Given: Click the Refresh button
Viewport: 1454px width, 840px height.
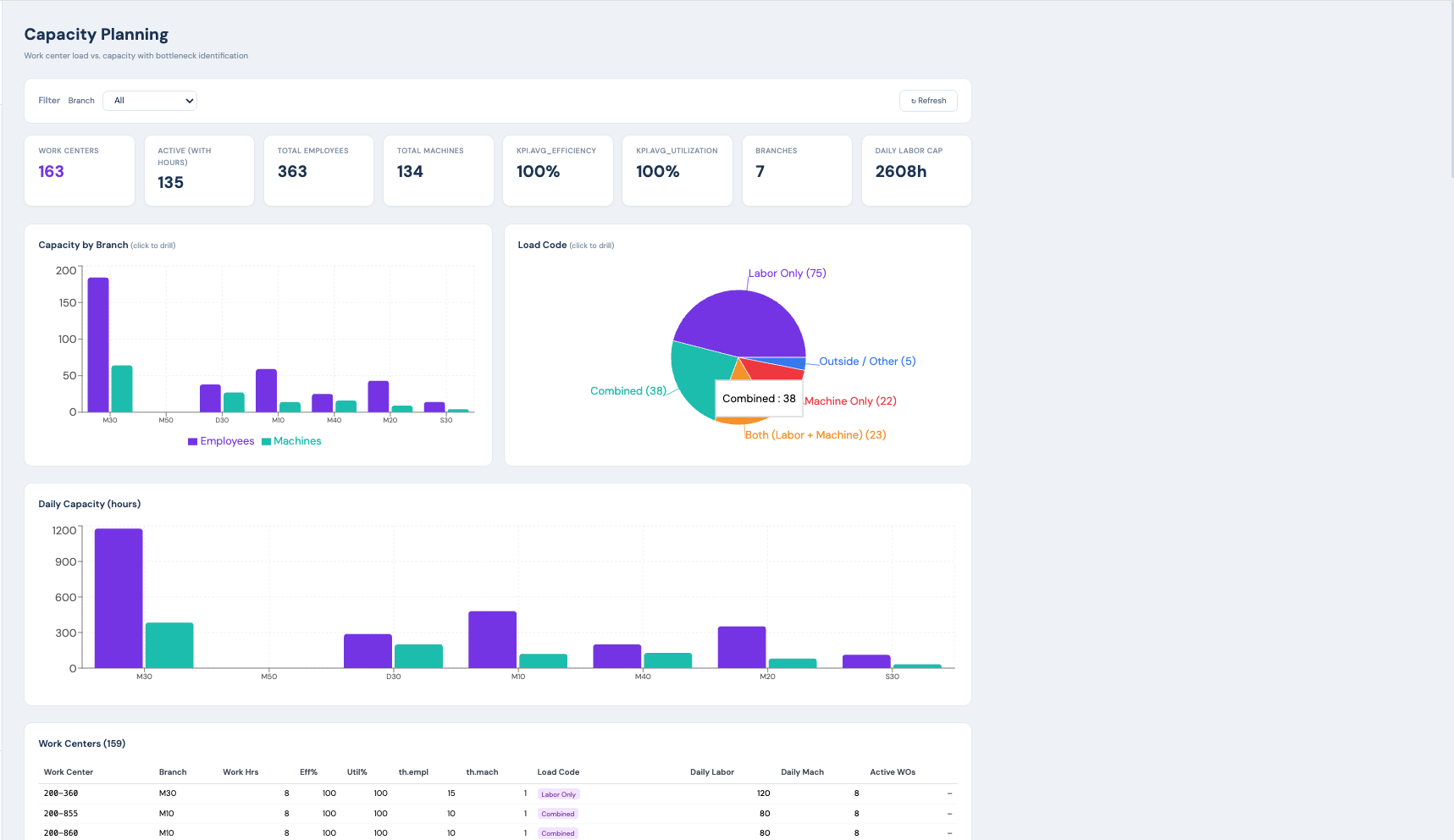Looking at the screenshot, I should [x=928, y=101].
